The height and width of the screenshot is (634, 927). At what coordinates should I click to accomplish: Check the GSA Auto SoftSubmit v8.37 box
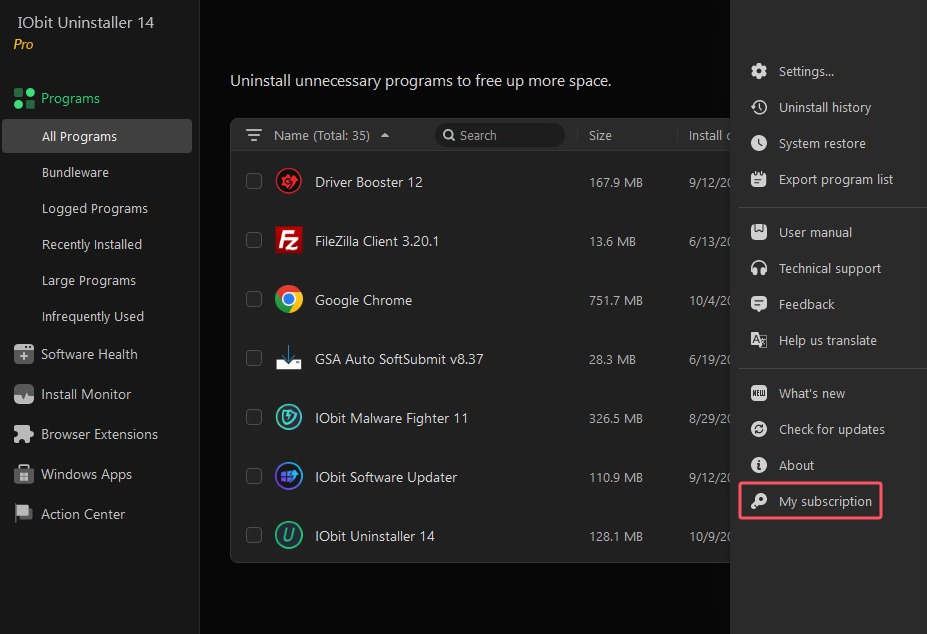pyautogui.click(x=254, y=358)
